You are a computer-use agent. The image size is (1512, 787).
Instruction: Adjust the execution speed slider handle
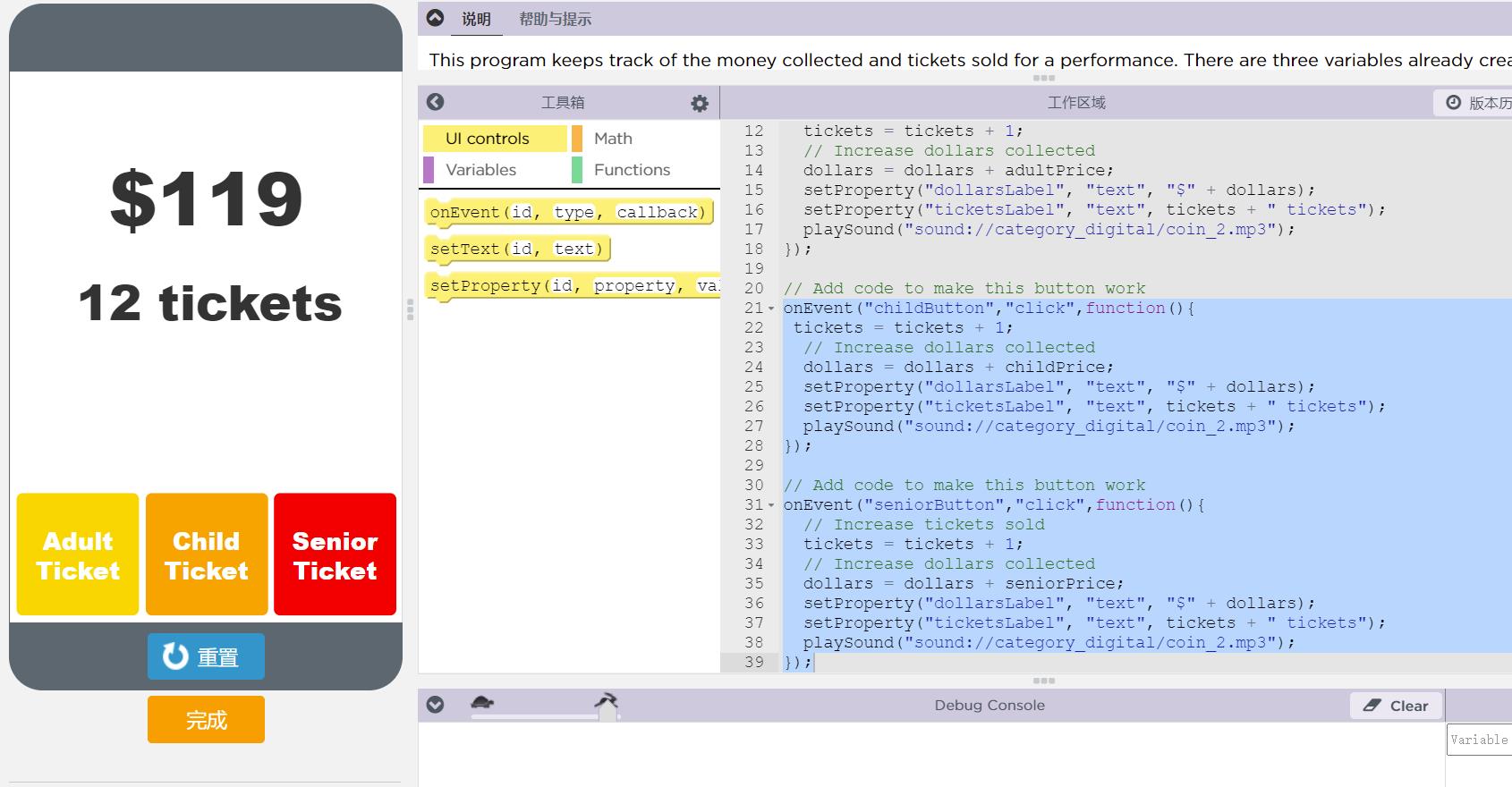(x=607, y=713)
